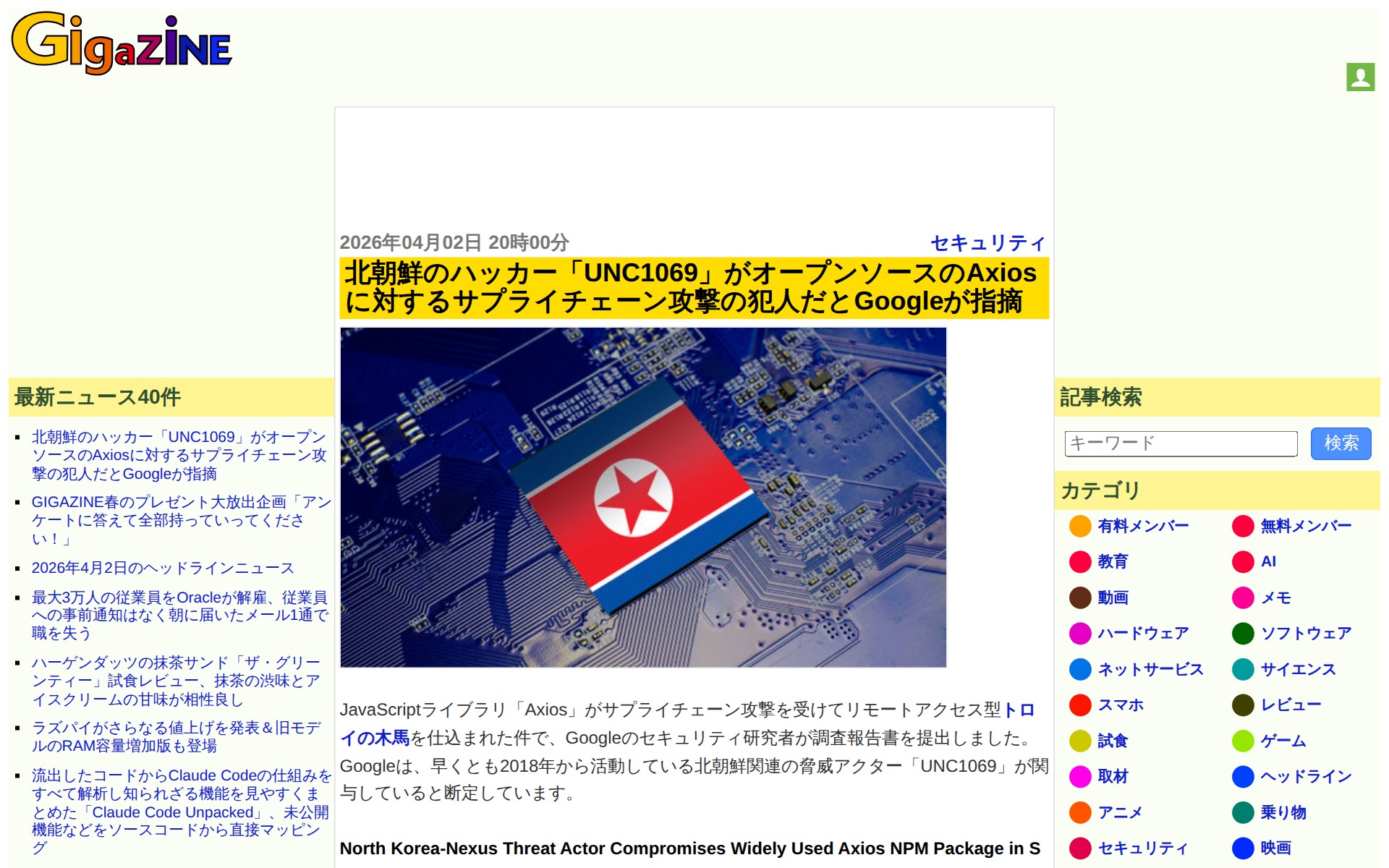The image size is (1389, 868).
Task: Select the sidebar セキュリティ category link
Action: [x=1143, y=848]
